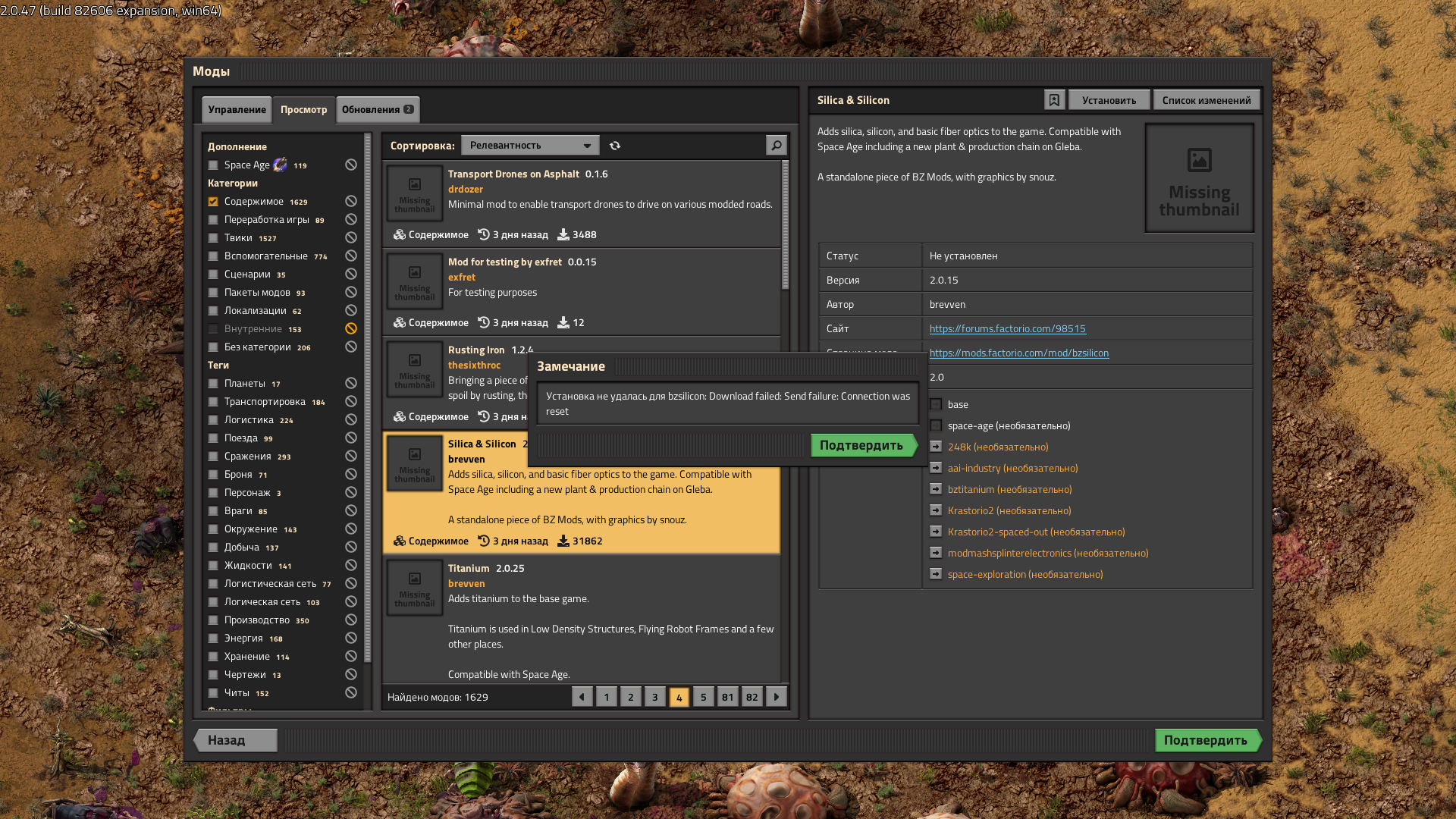This screenshot has width=1456, height=819.
Task: Click the bztitanium dependency arrow icon
Action: coord(936,489)
